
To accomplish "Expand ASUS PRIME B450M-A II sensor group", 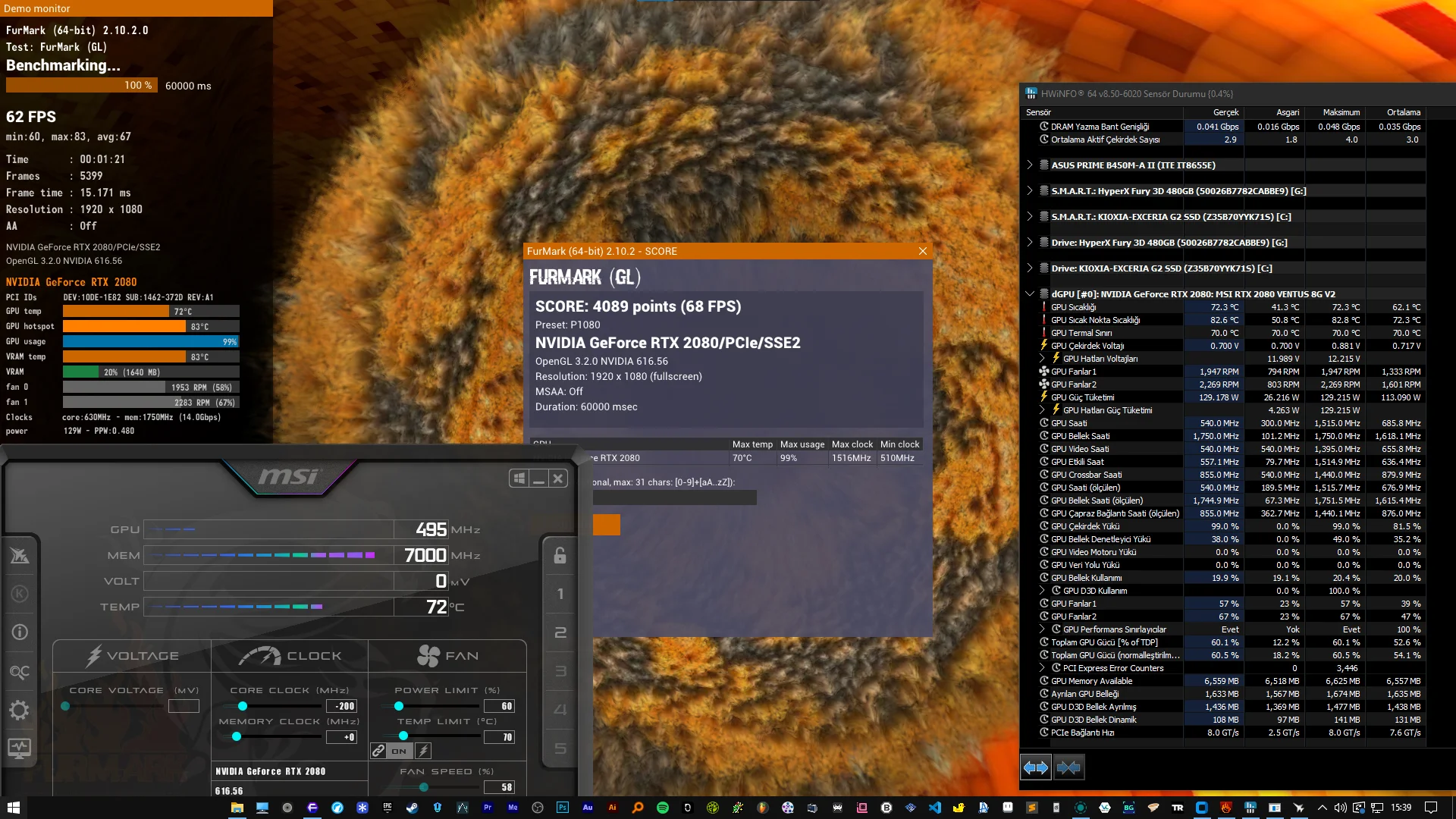I will (x=1029, y=165).
